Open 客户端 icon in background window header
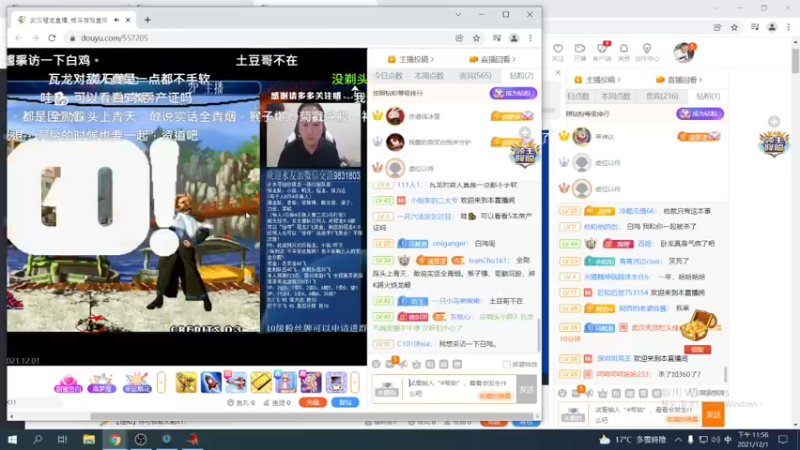The height and width of the screenshot is (450, 800). (602, 48)
